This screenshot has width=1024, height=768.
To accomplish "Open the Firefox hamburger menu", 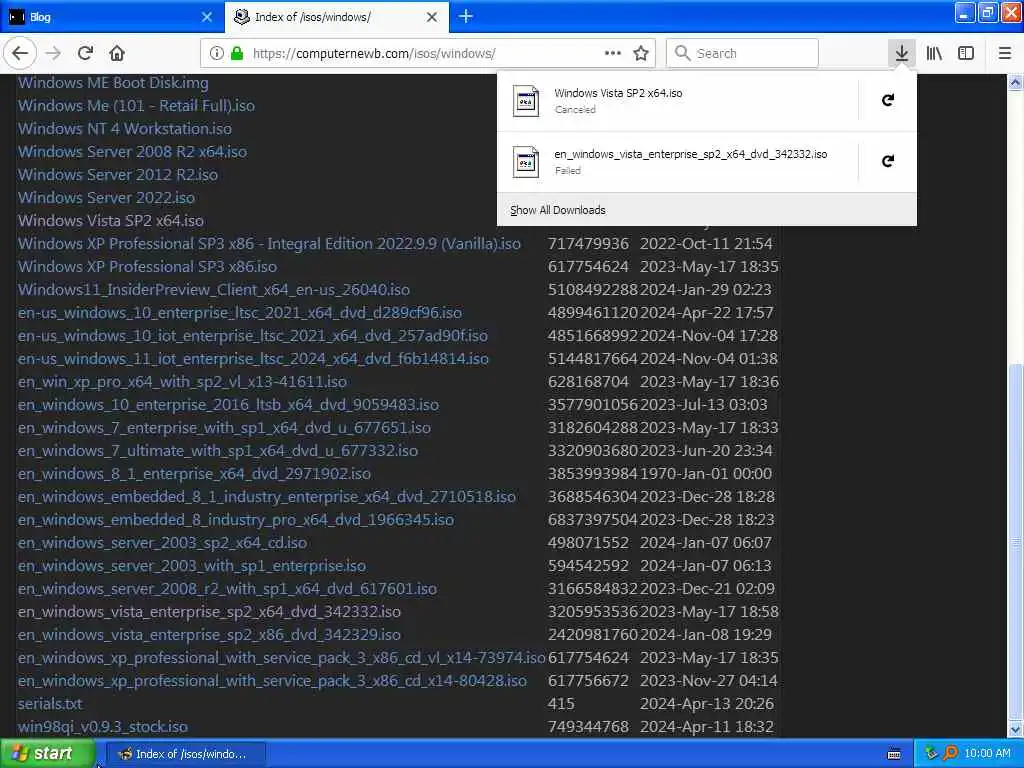I will click(x=1005, y=53).
